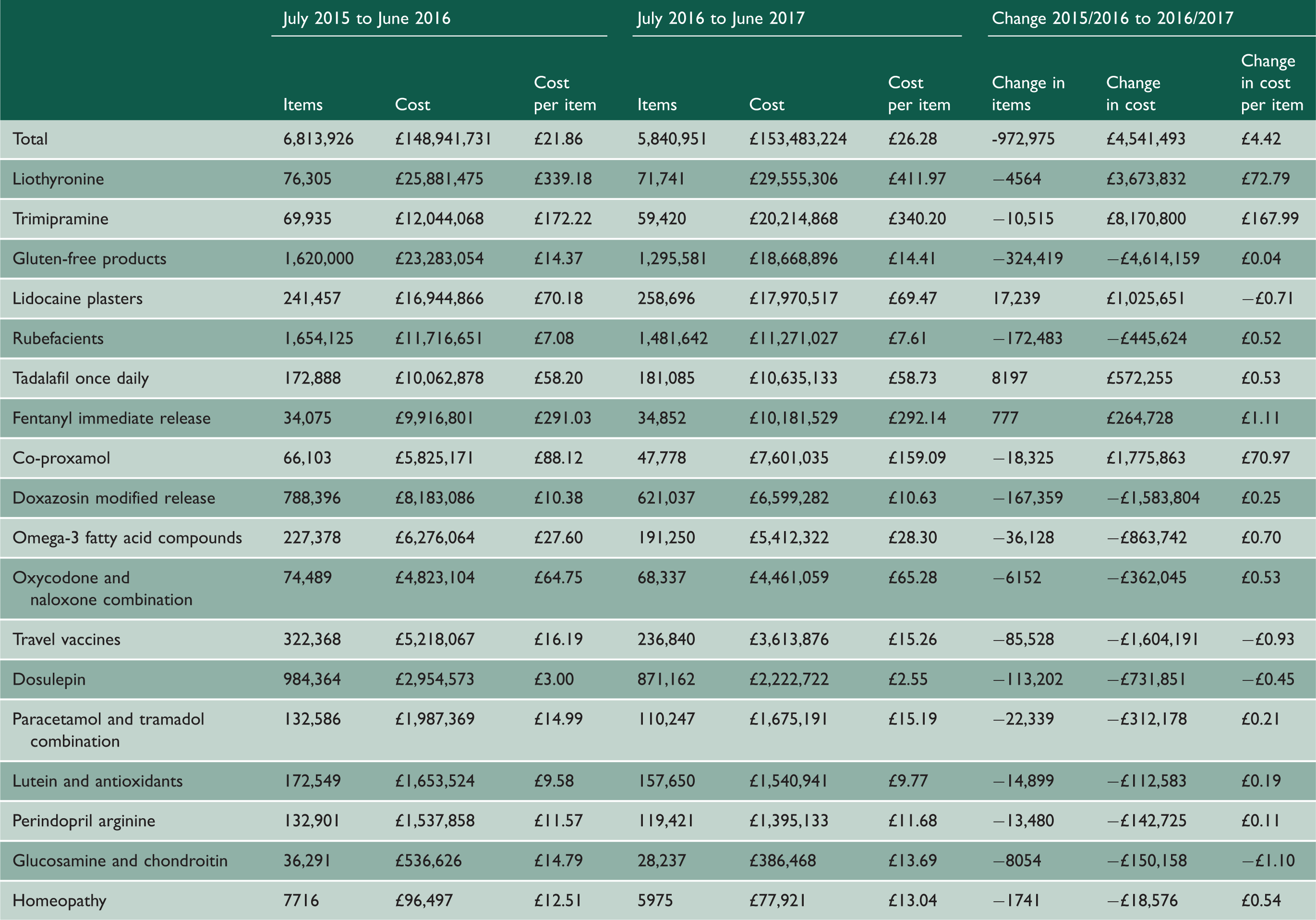The image size is (1316, 920).
Task: Click the Dosulepin change in cost −£731,851
Action: pyautogui.click(x=1145, y=679)
